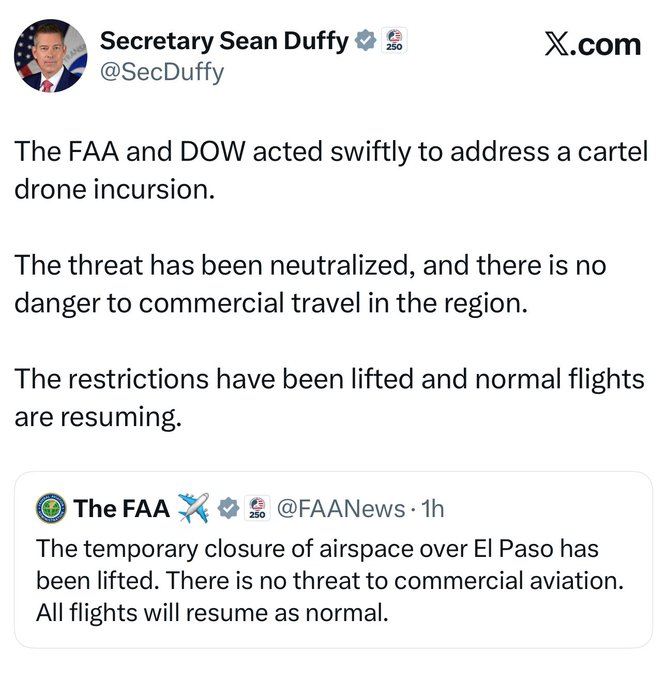Click the FAA seal avatar in quoted tweet
The height and width of the screenshot is (680, 667).
[x=50, y=508]
